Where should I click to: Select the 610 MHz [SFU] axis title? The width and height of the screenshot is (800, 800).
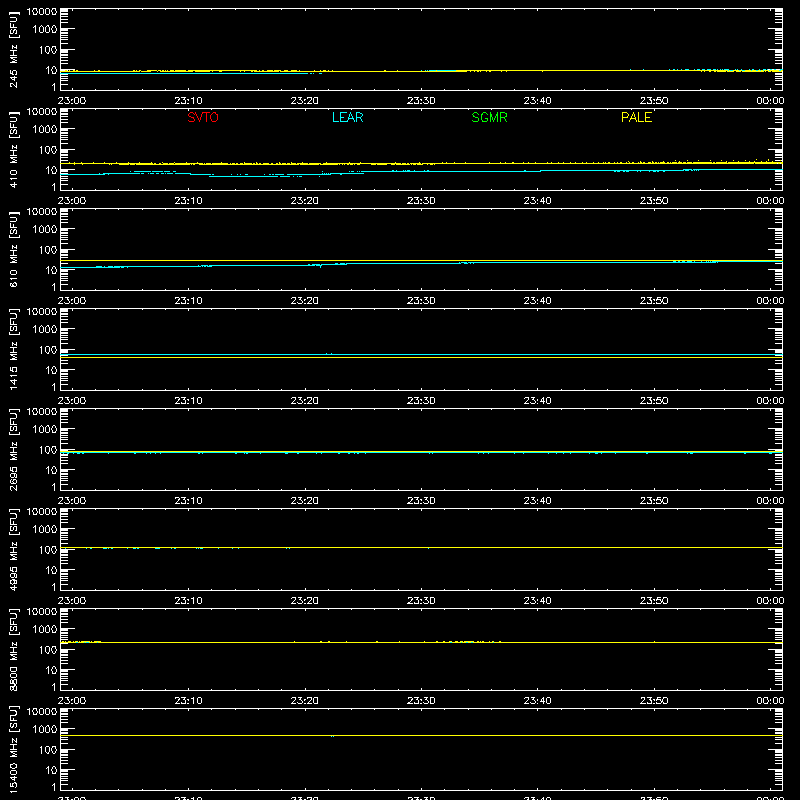[x=13, y=249]
